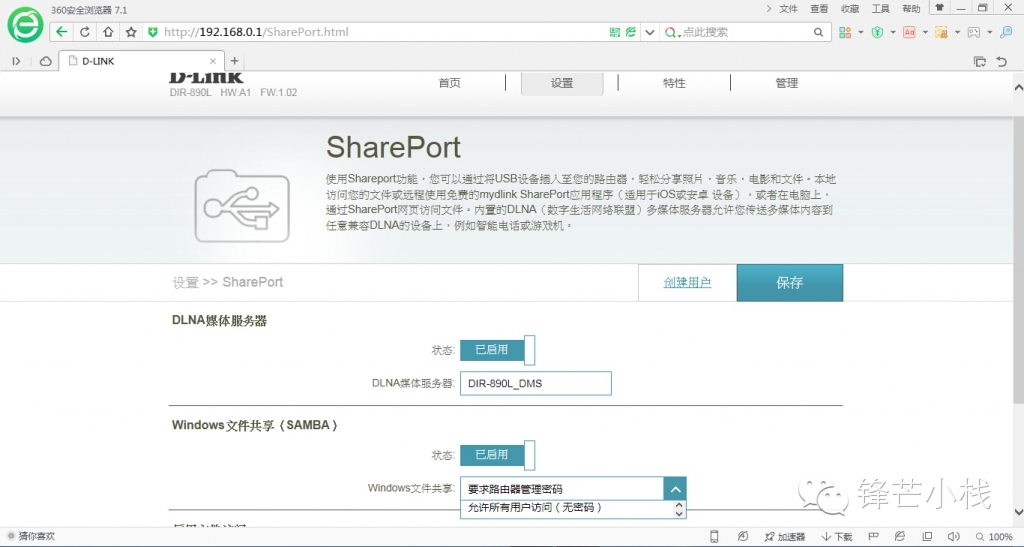Click the DIR-890L_DMS name field
This screenshot has height=547, width=1024.
[536, 383]
